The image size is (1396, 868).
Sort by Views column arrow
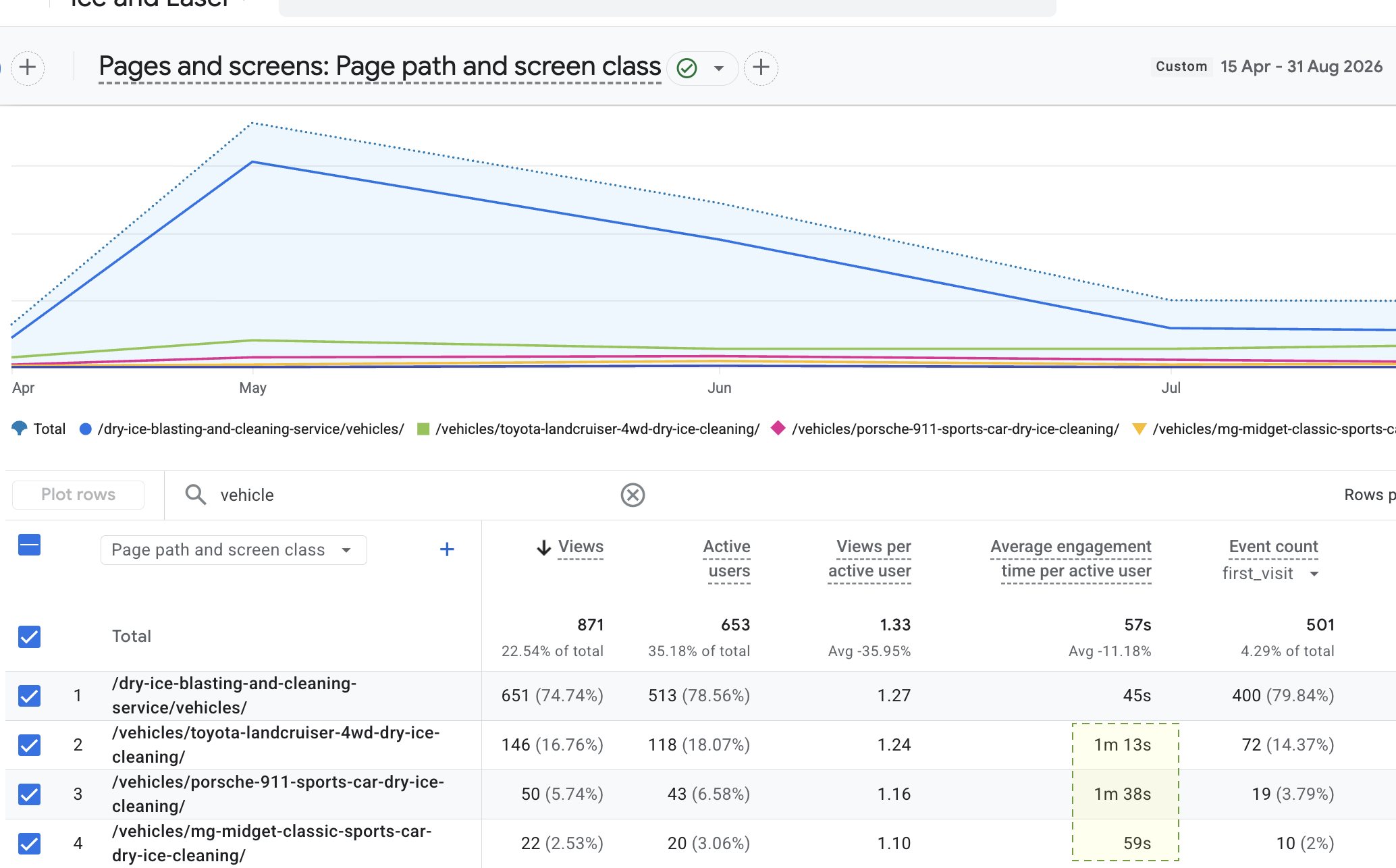(x=543, y=547)
